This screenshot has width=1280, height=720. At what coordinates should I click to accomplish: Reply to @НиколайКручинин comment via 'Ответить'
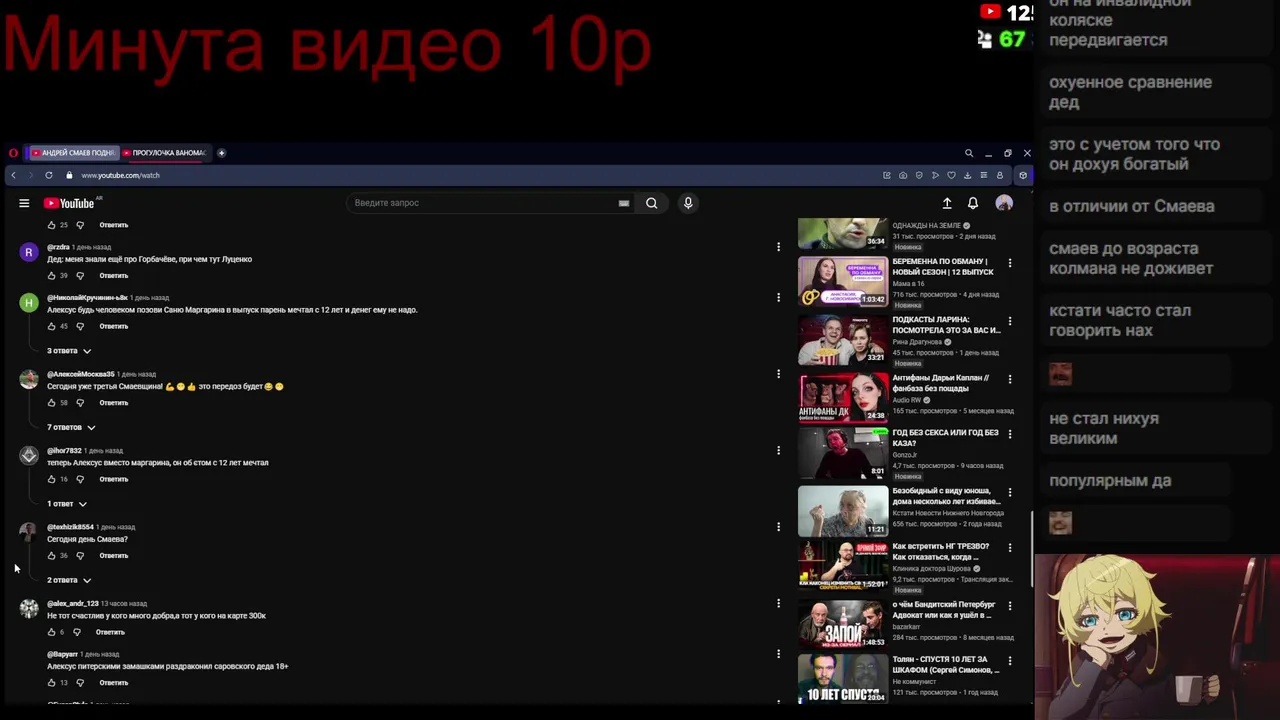point(114,326)
